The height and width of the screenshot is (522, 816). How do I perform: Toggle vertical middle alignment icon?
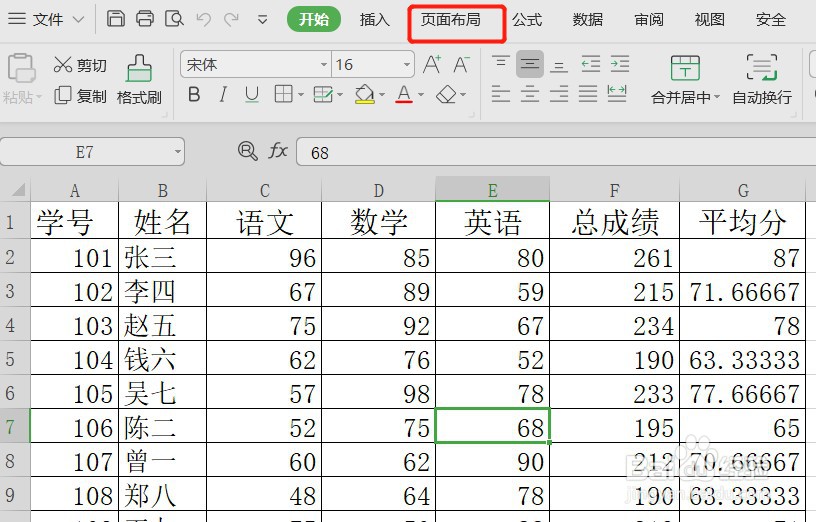530,64
